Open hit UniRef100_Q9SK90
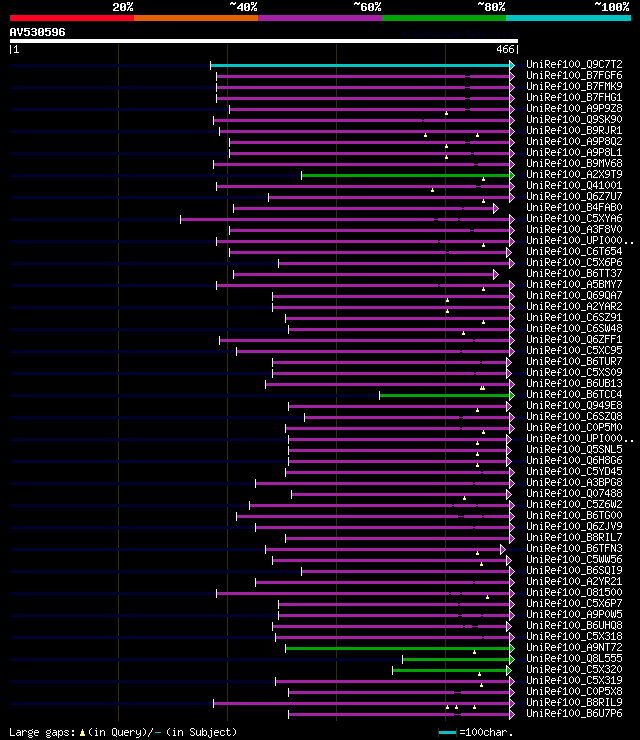Screen dimensions: 640x740 click(574, 119)
